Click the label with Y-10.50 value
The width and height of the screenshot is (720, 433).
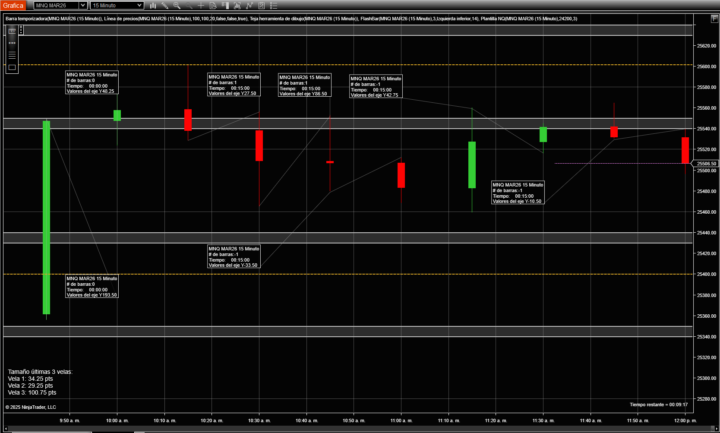coord(518,192)
